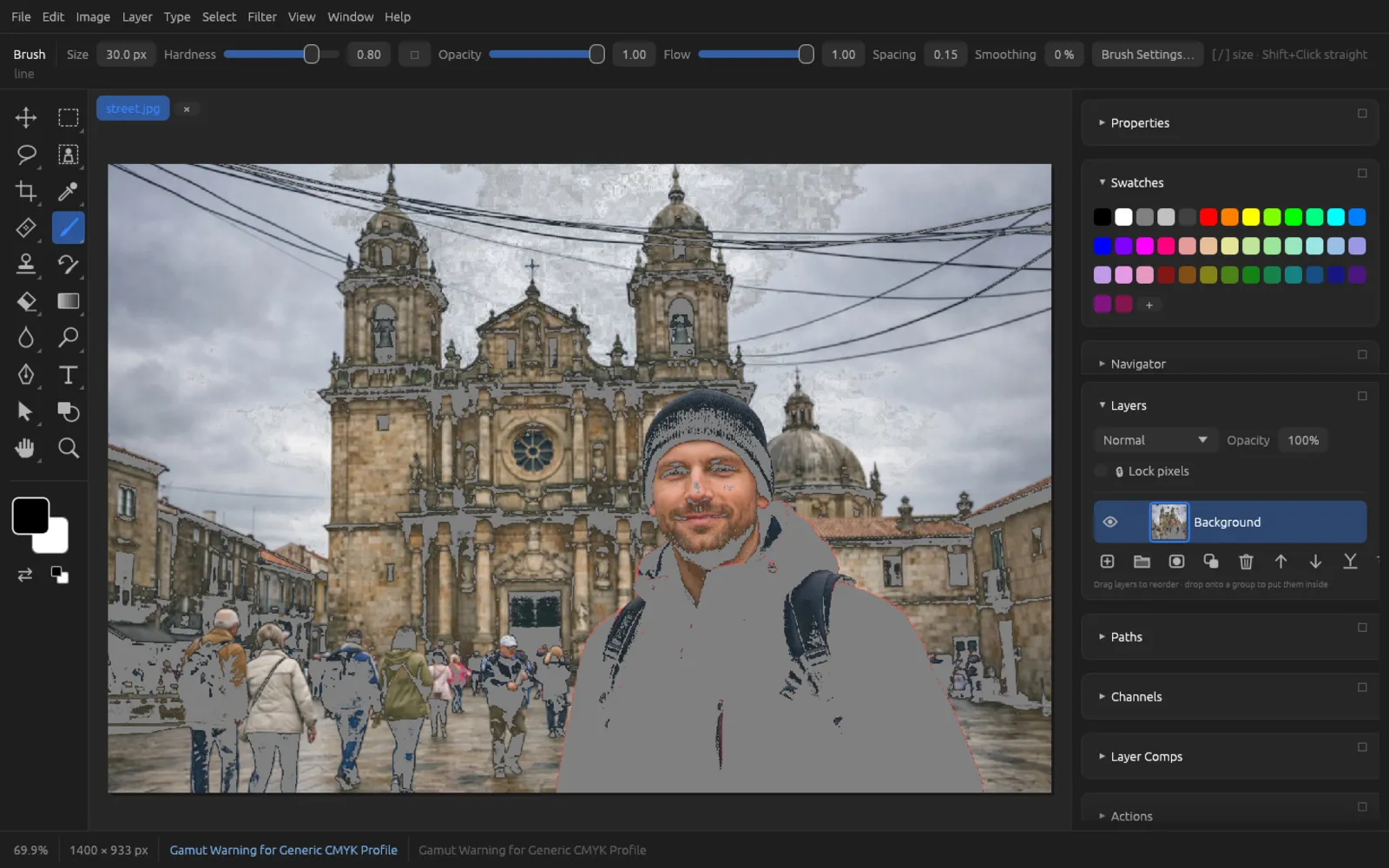Switch to the street.jpg document tab
Image resolution: width=1389 pixels, height=868 pixels.
(133, 108)
